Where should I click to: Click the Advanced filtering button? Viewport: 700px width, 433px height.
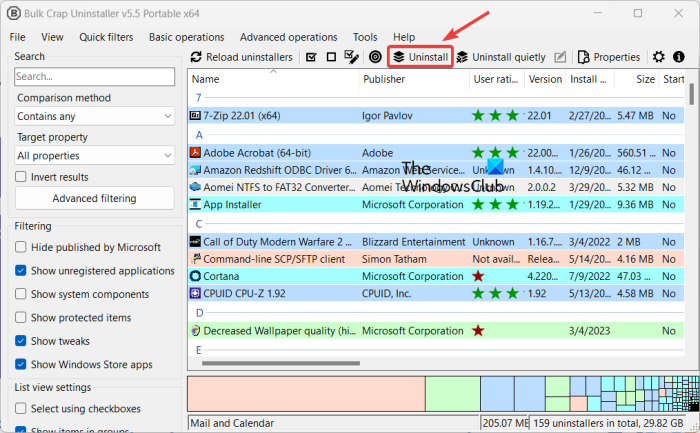coord(94,198)
